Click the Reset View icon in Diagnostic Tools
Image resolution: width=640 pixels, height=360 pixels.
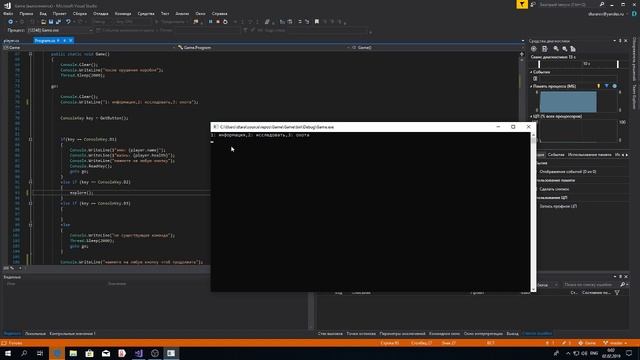[x=573, y=49]
